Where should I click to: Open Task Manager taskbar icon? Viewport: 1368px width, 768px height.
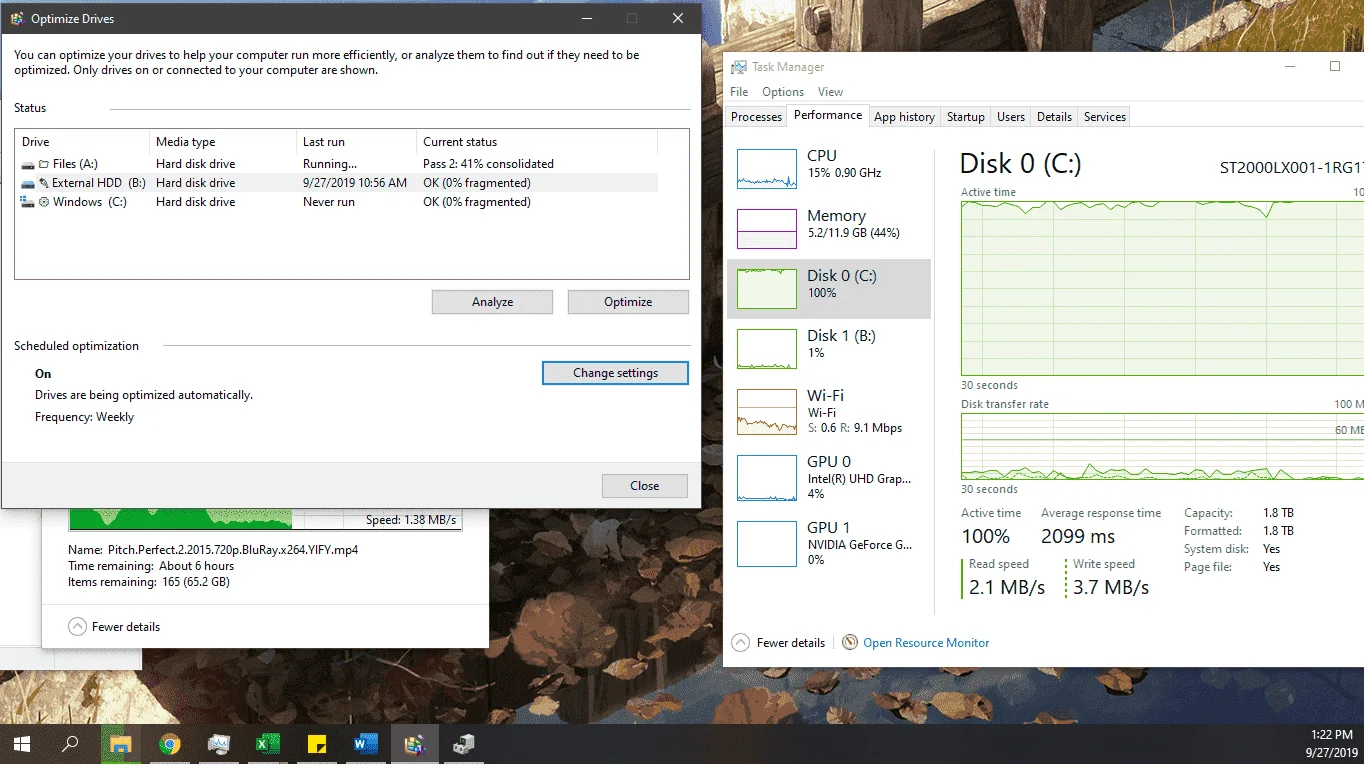click(x=219, y=744)
